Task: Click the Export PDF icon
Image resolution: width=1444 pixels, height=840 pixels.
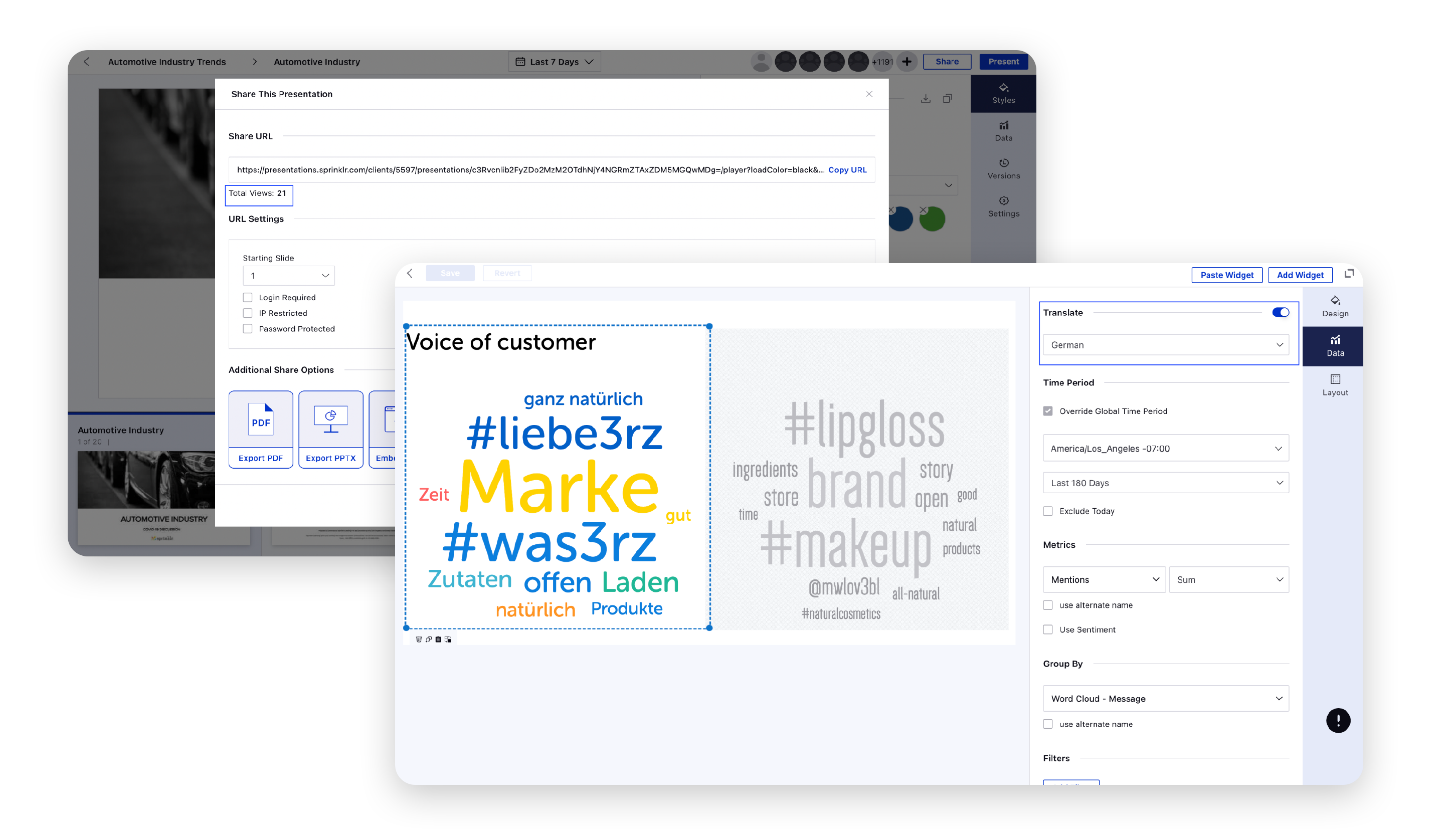Action: click(x=260, y=420)
